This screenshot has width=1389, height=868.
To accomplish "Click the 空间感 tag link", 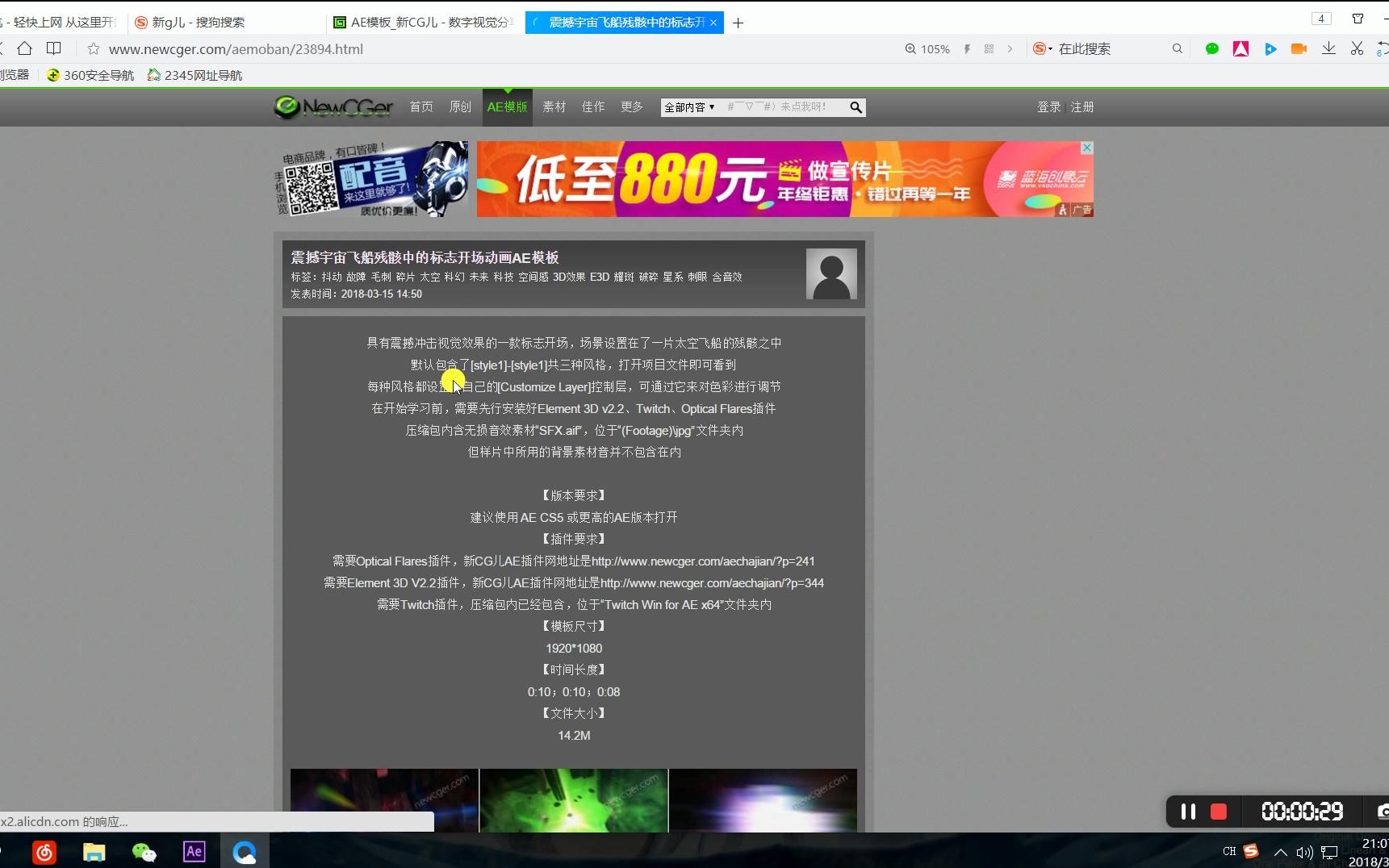I will tap(533, 277).
